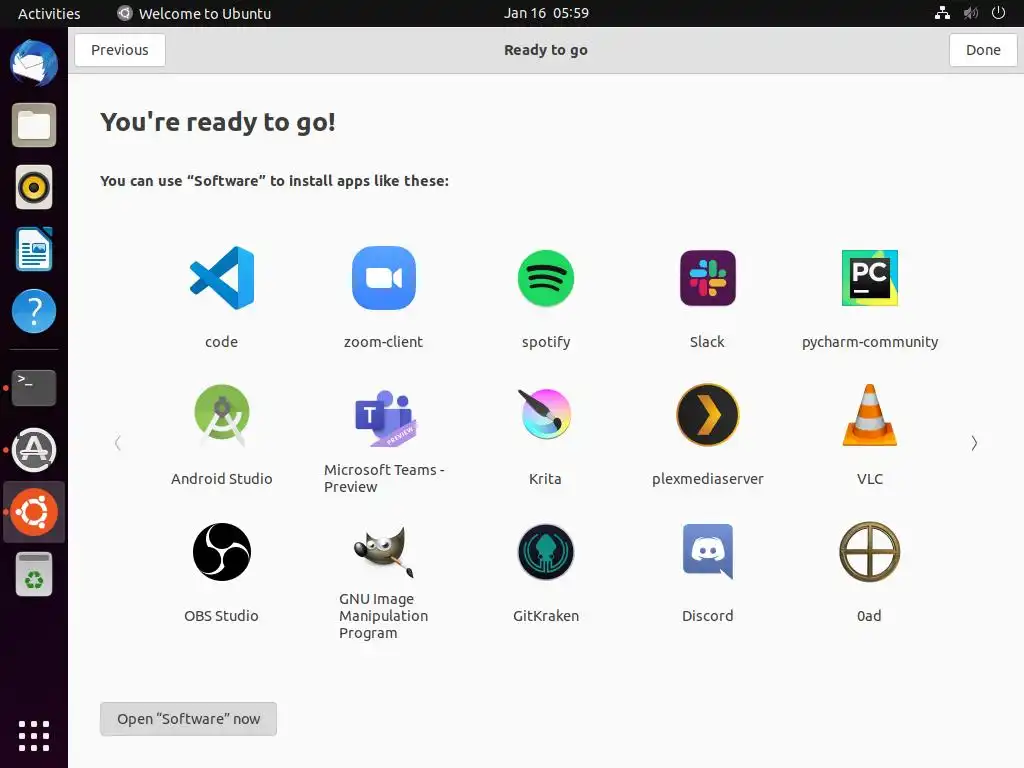Select the Ubuntu welcome icon in dock
The width and height of the screenshot is (1024, 768).
(x=34, y=512)
